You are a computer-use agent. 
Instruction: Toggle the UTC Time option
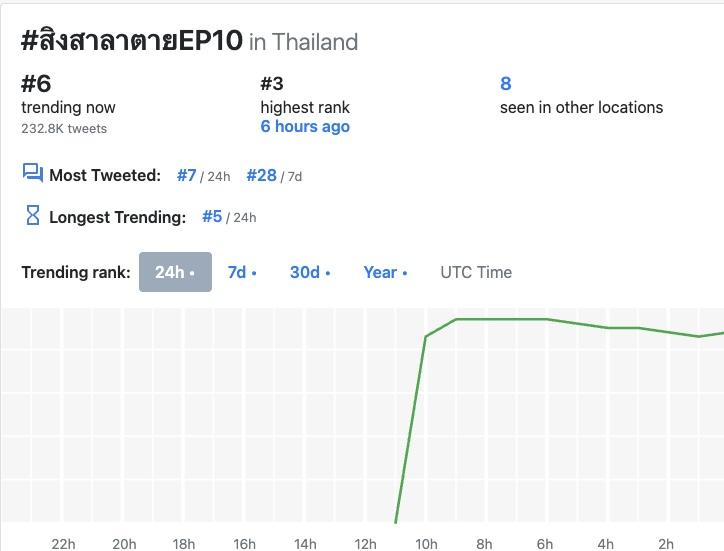click(476, 272)
